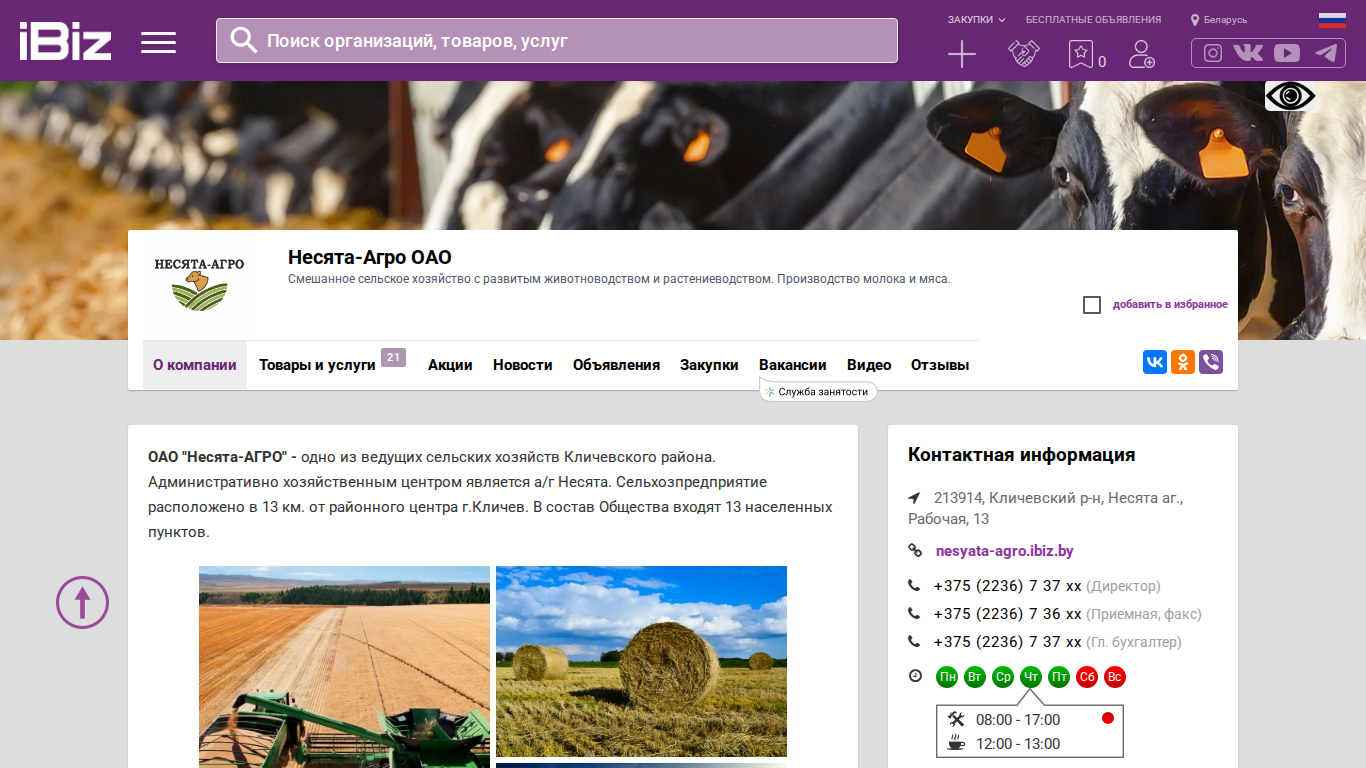Viewport: 1366px width, 768px height.
Task: Click chief accountant phone number
Action: tap(1008, 642)
